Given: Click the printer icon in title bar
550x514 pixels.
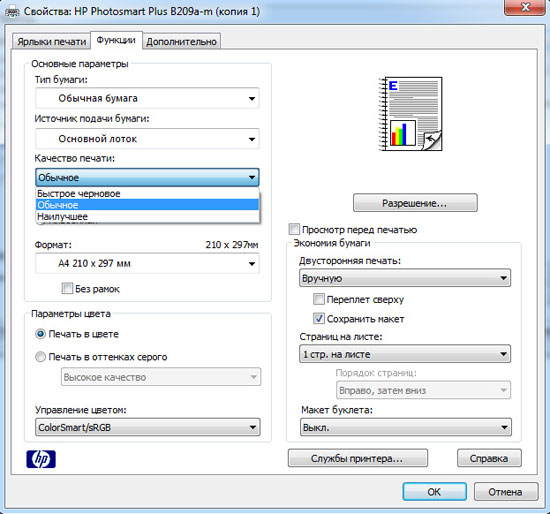Looking at the screenshot, I should click(x=12, y=12).
